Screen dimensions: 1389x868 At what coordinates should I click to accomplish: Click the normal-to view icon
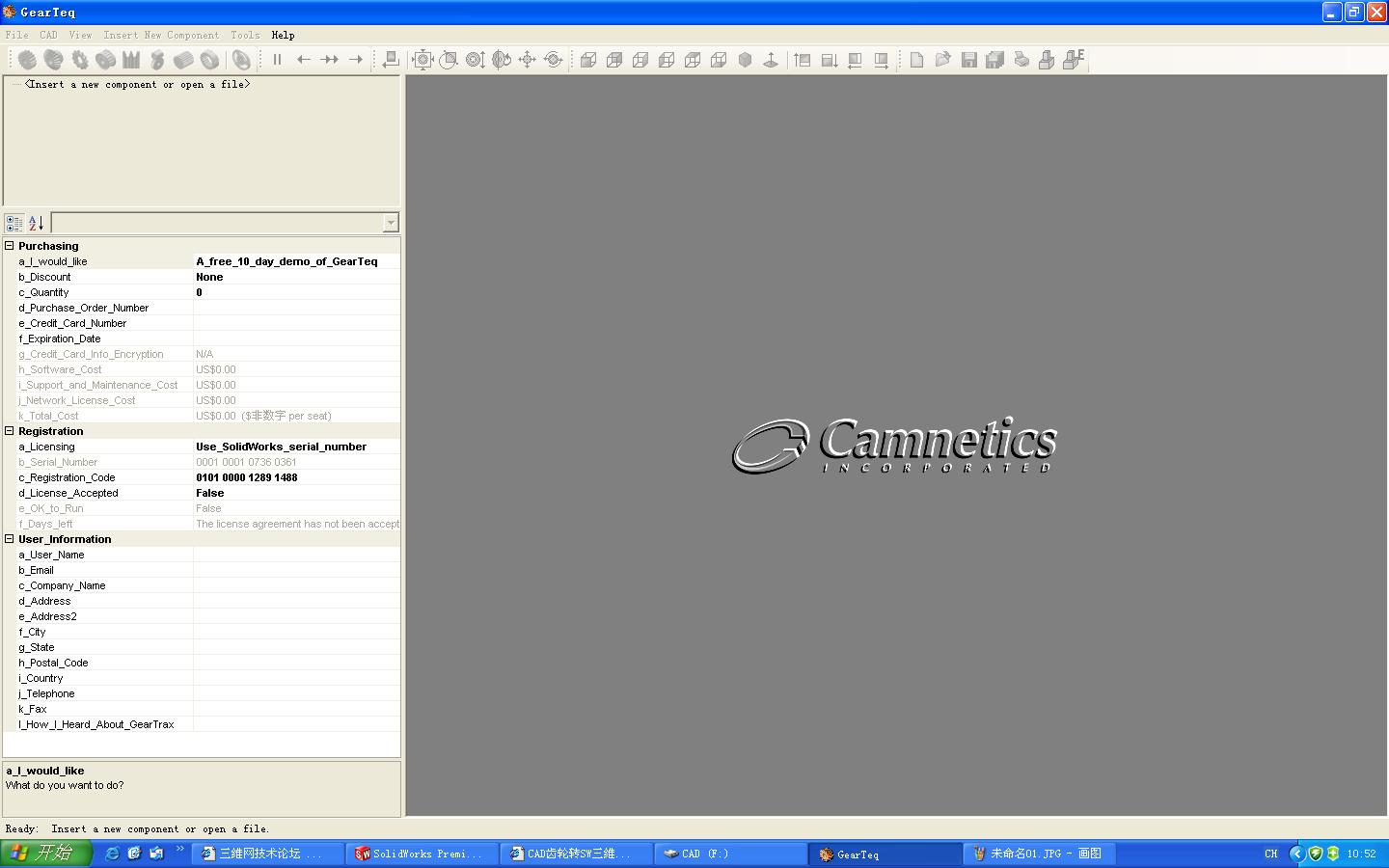771,60
